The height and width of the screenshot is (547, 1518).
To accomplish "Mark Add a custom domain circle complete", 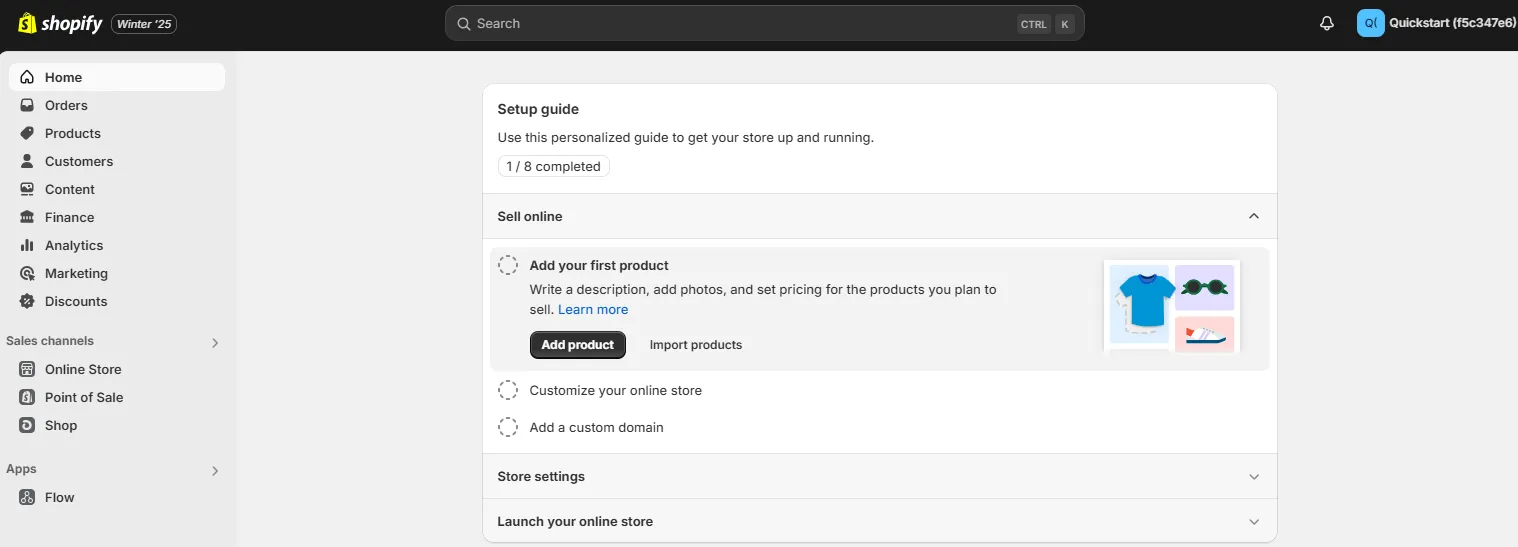I will pos(508,427).
